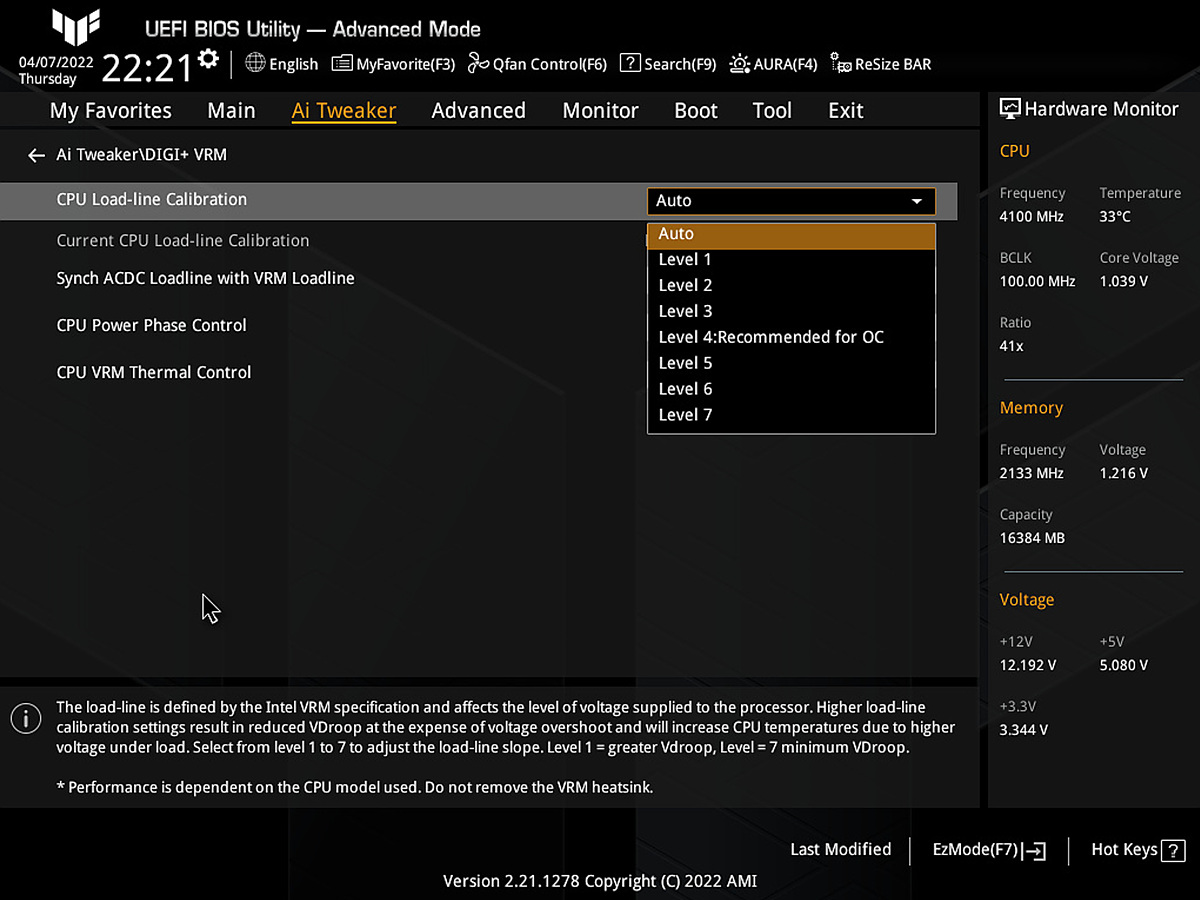Click the Hardware Monitor Voltage section heading

[1027, 600]
